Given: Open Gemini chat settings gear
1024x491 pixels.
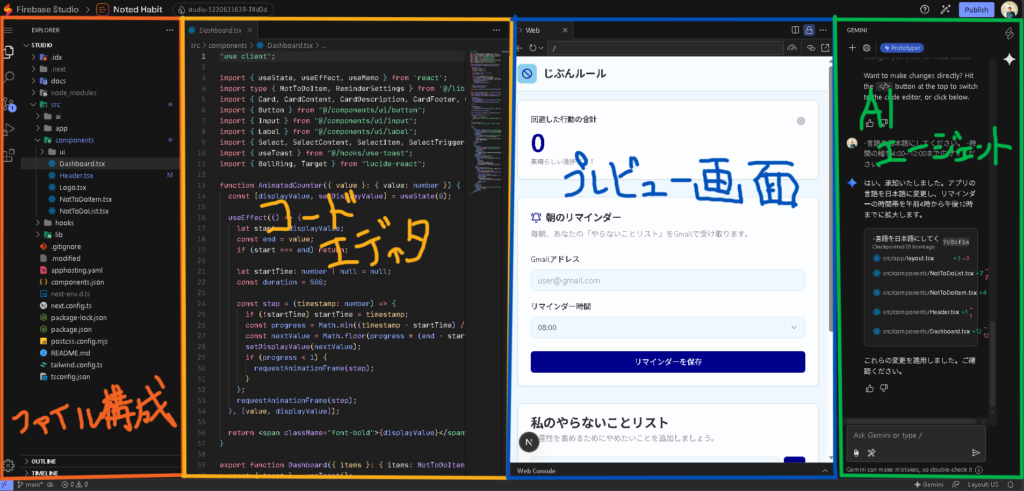Looking at the screenshot, I should pos(867,48).
